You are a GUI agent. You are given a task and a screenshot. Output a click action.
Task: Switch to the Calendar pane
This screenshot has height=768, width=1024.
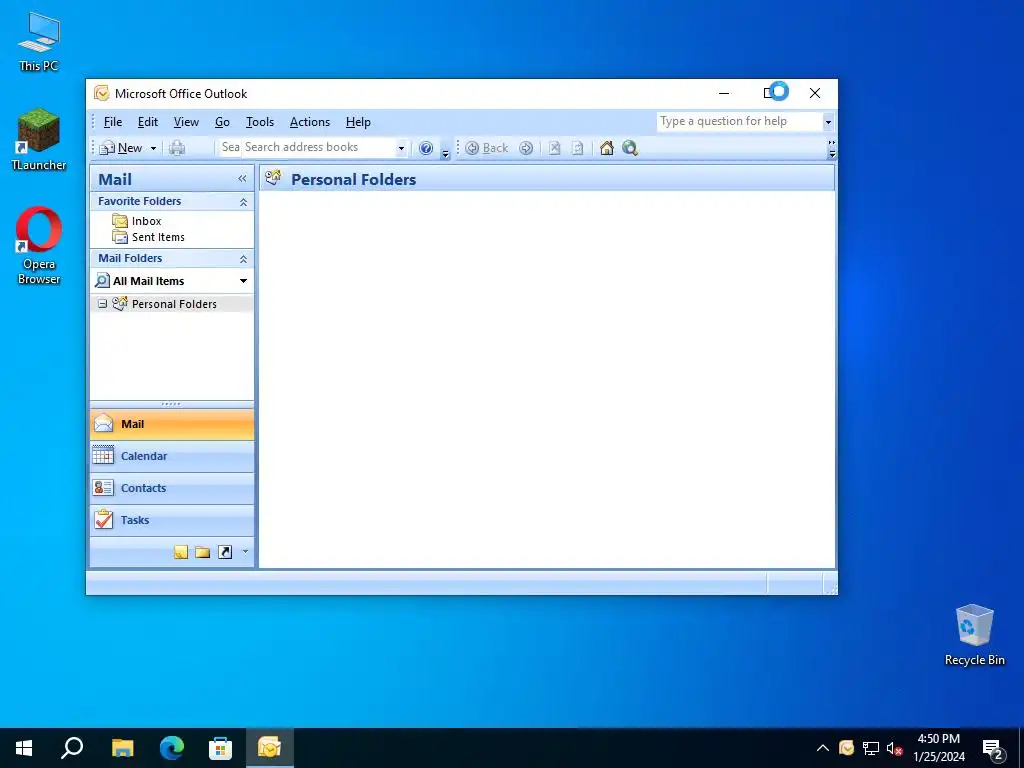172,456
